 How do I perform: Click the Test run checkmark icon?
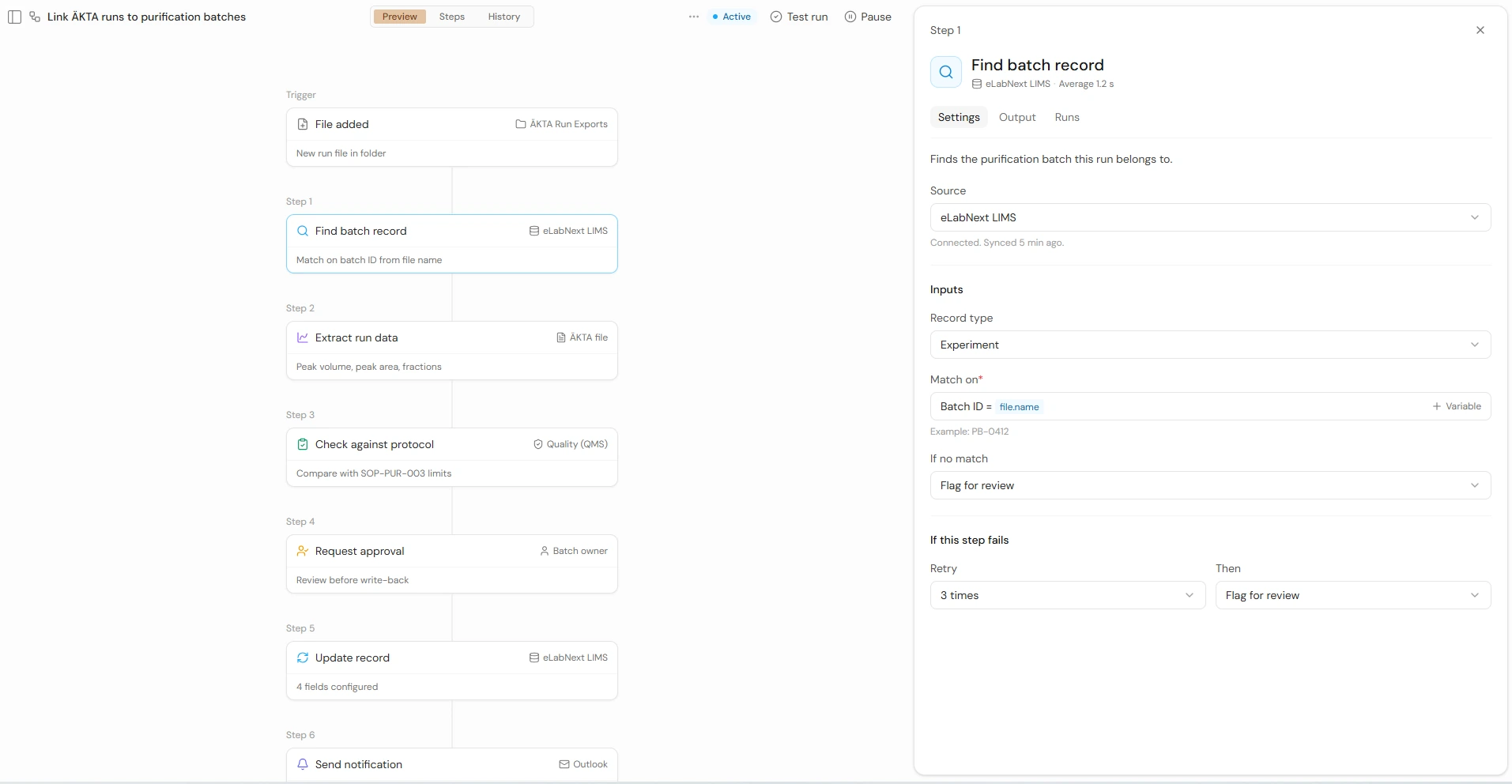[x=776, y=17]
